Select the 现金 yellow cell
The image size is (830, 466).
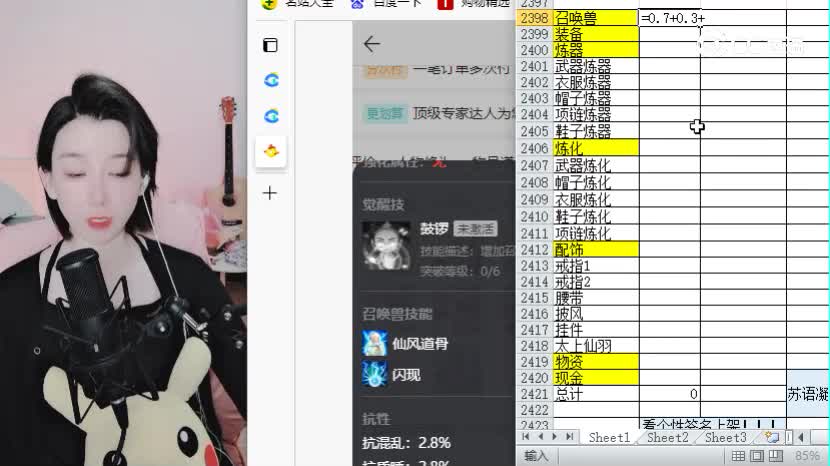(x=596, y=378)
